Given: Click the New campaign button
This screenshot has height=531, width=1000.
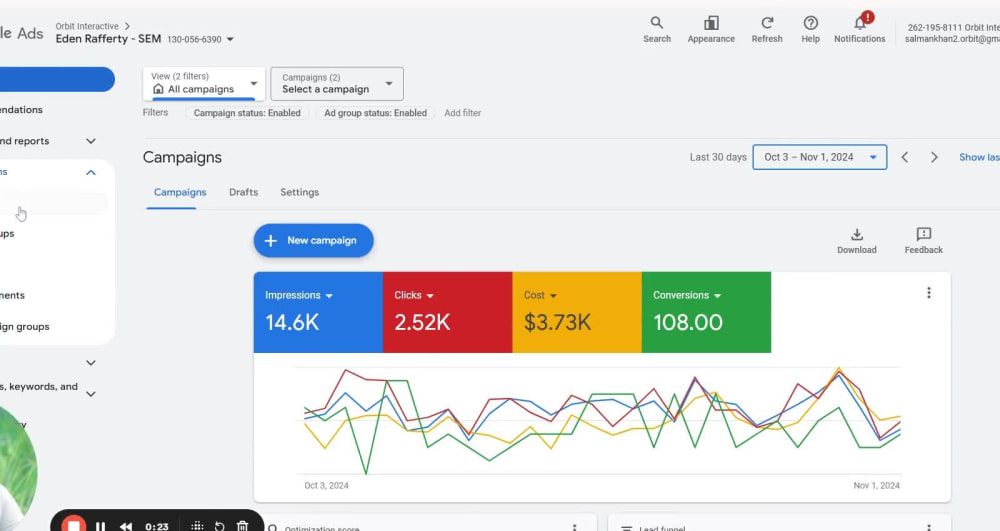Looking at the screenshot, I should tap(313, 240).
